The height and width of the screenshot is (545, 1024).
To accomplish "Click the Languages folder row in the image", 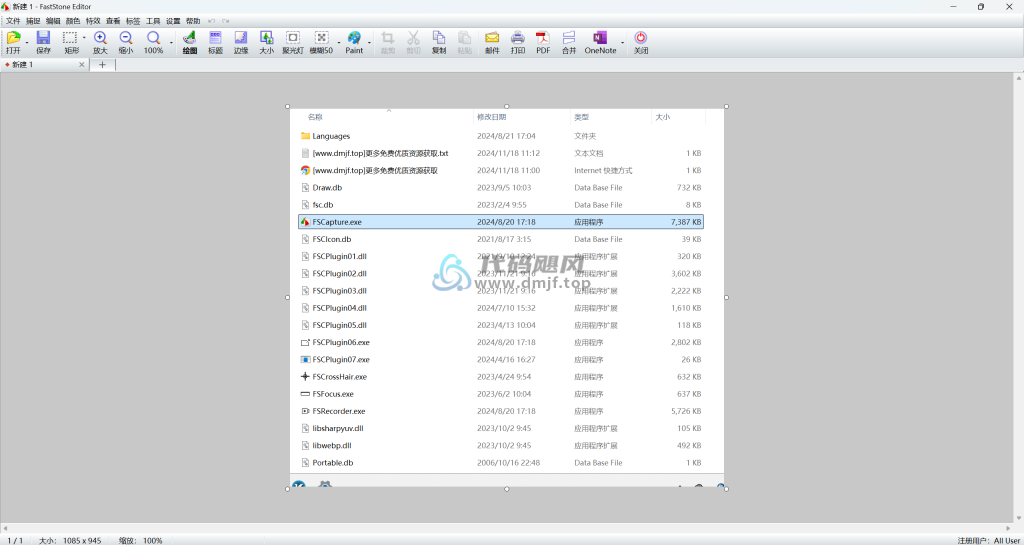I will click(501, 136).
